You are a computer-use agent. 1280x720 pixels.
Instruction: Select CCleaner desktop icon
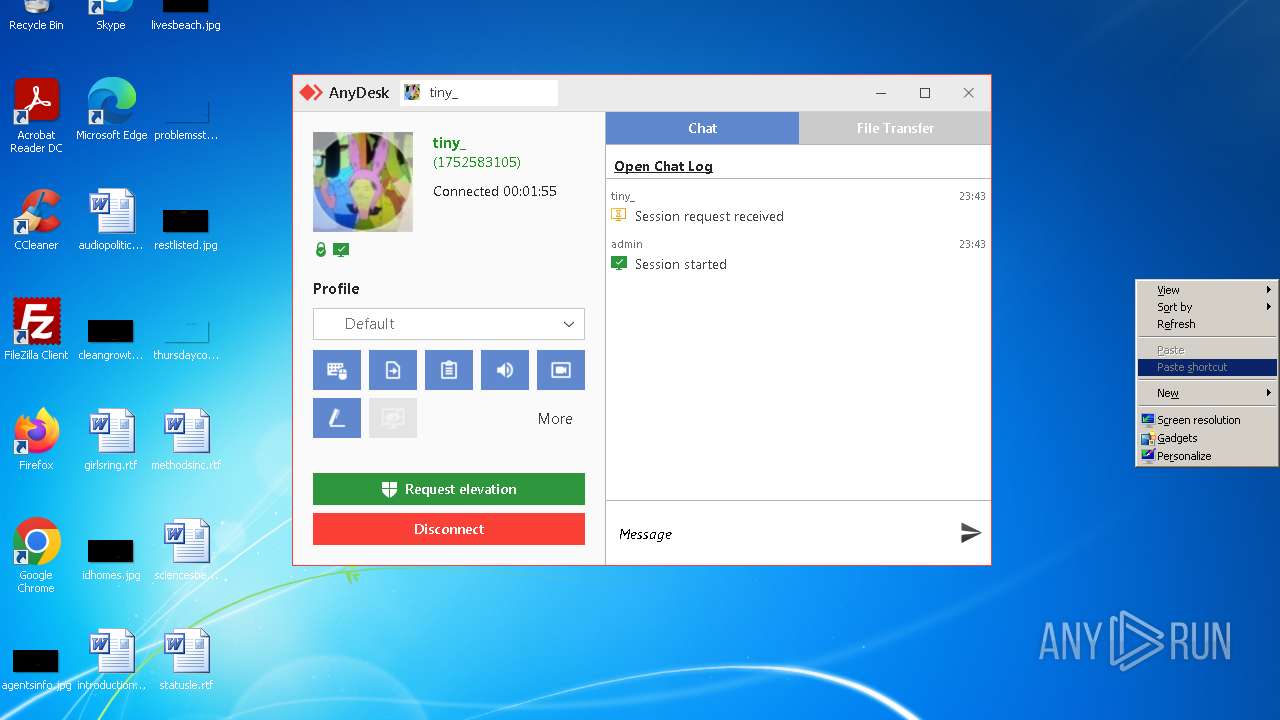tap(36, 220)
